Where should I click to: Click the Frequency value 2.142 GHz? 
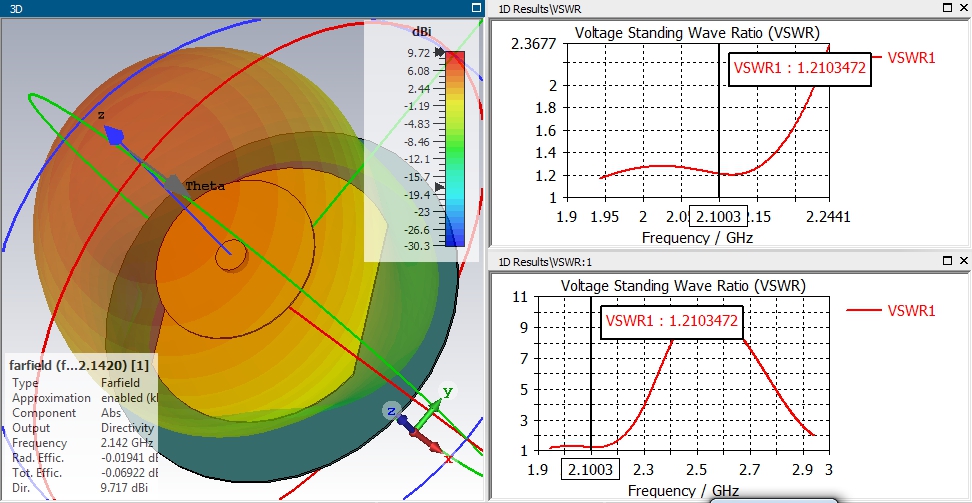pos(126,443)
